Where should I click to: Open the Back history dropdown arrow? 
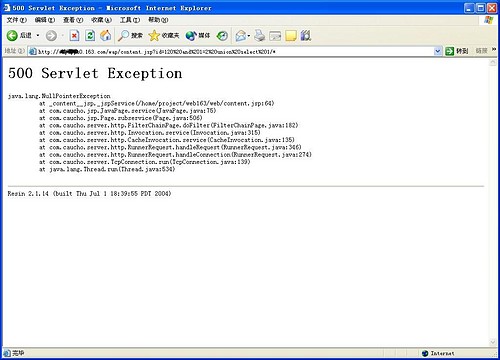pyautogui.click(x=38, y=35)
